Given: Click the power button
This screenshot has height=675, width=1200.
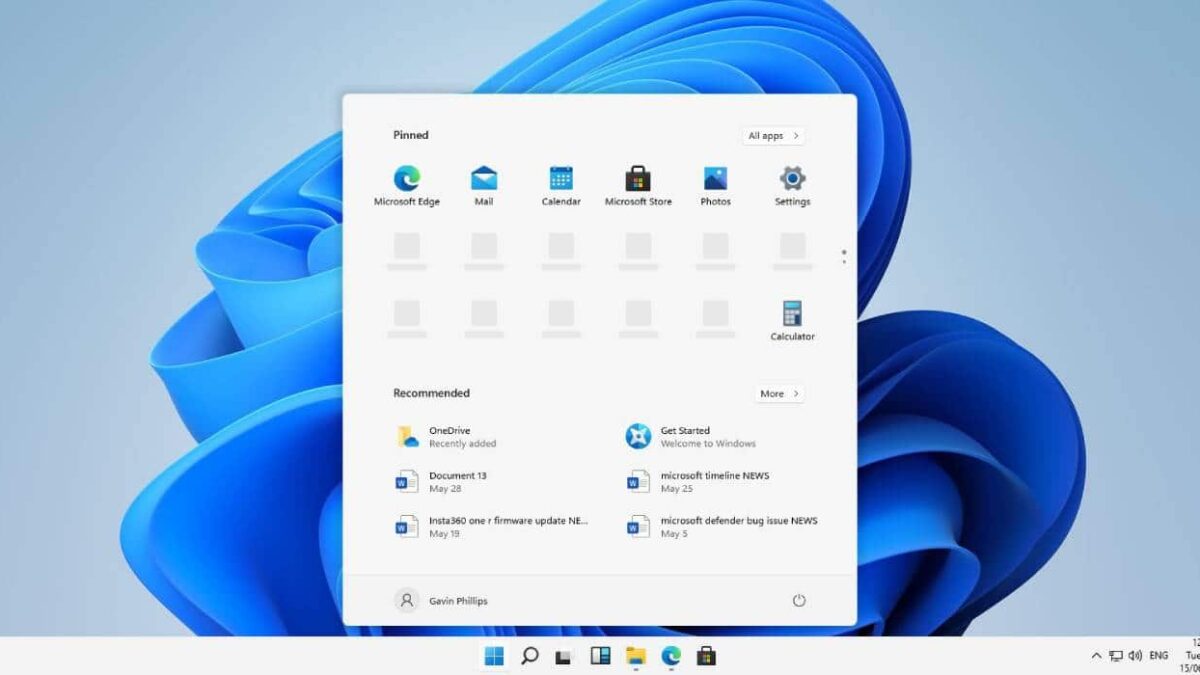Looking at the screenshot, I should pos(798,600).
